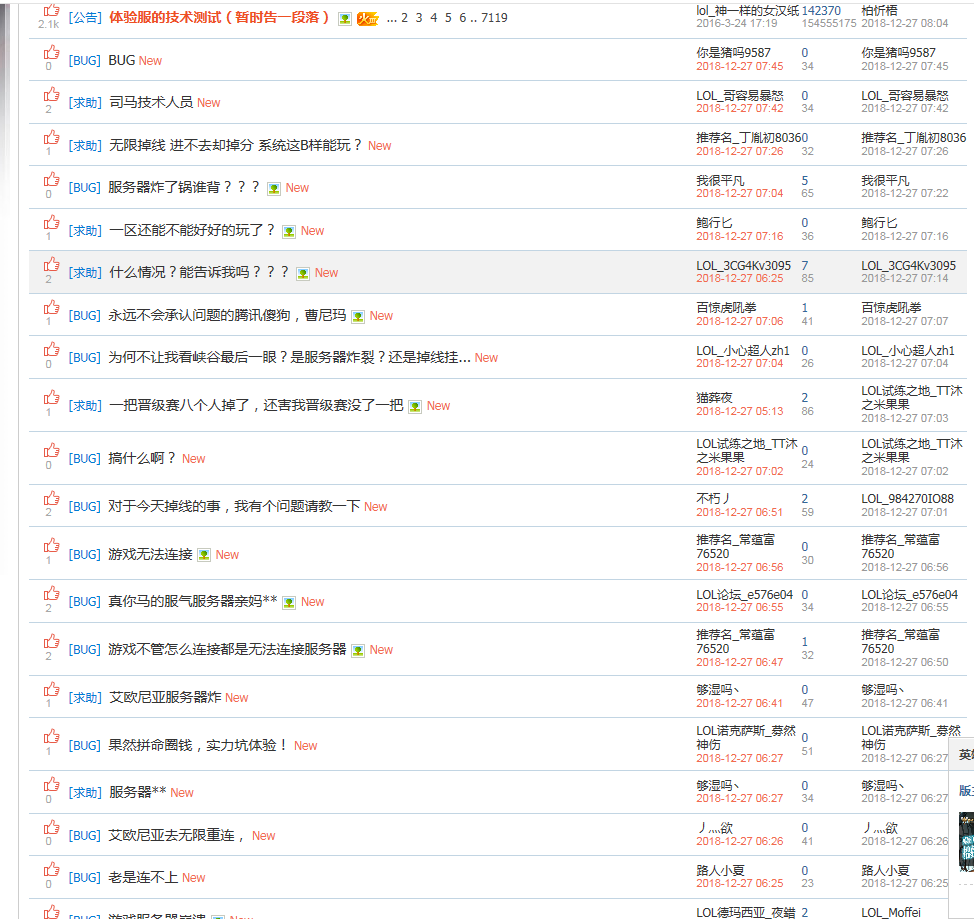
Task: Click thumbs-up for "老是连不上" thread
Action: (50, 870)
